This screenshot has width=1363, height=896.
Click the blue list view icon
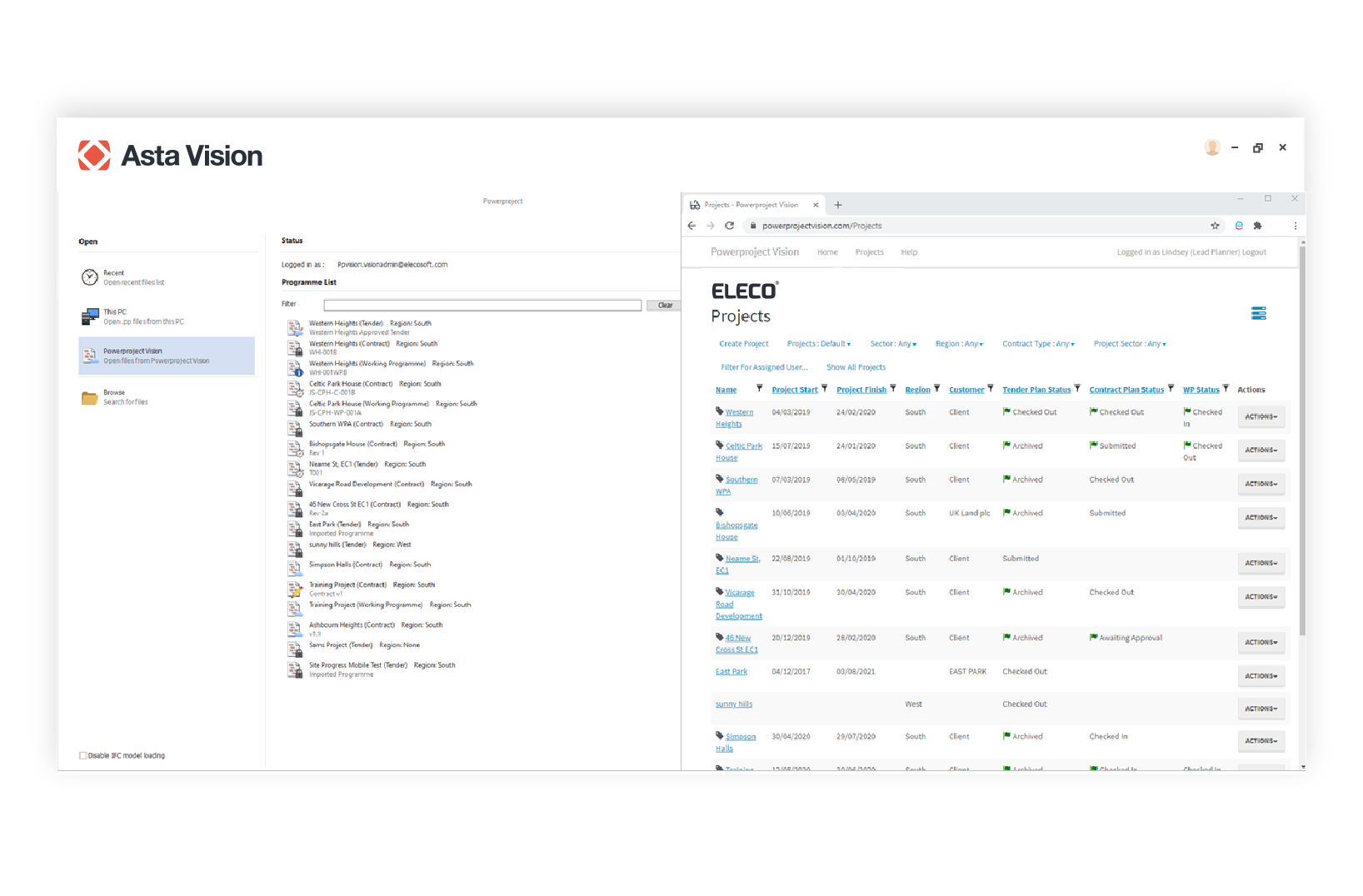click(1259, 313)
